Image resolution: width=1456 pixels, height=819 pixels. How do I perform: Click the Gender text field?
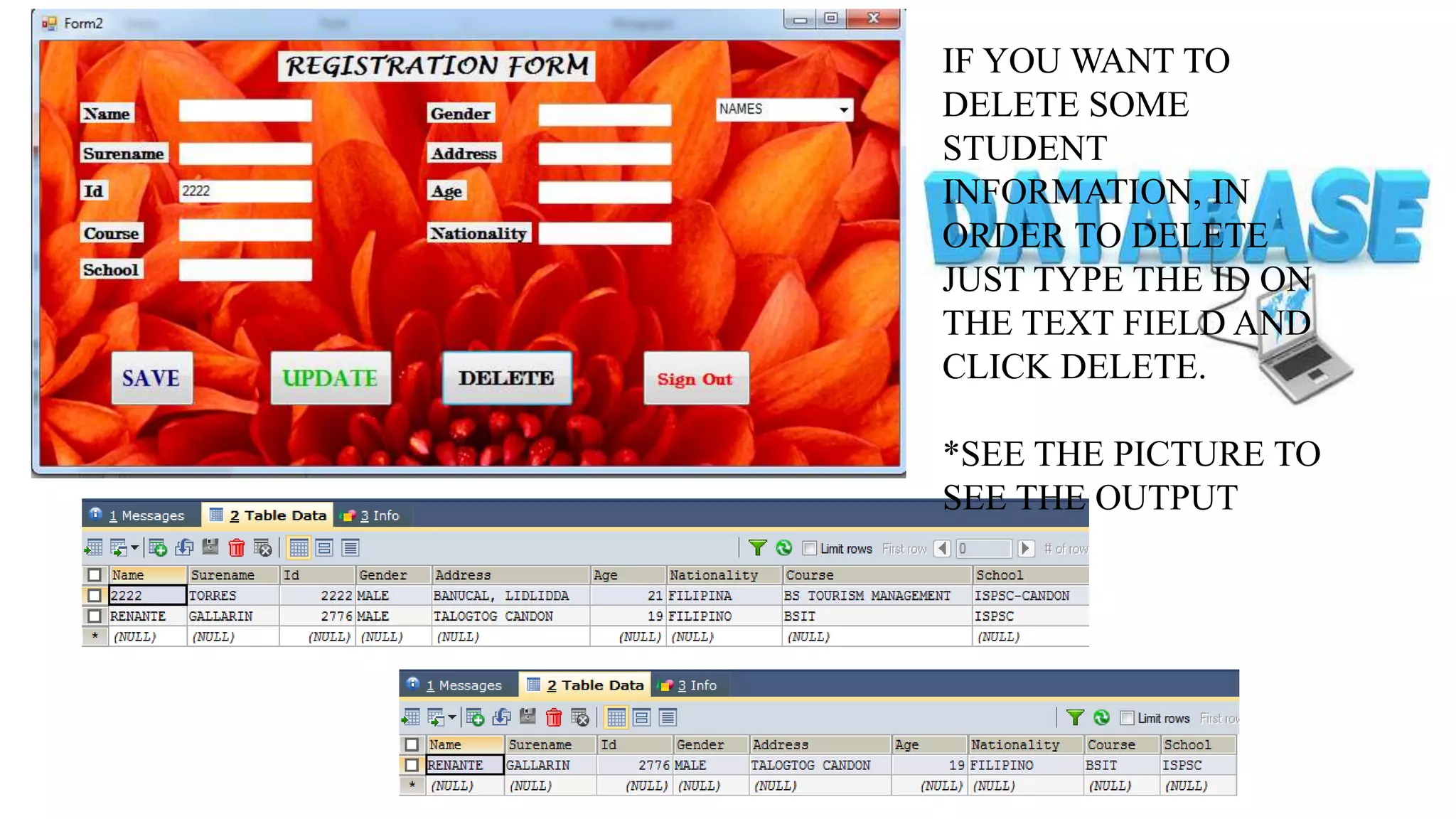[605, 115]
